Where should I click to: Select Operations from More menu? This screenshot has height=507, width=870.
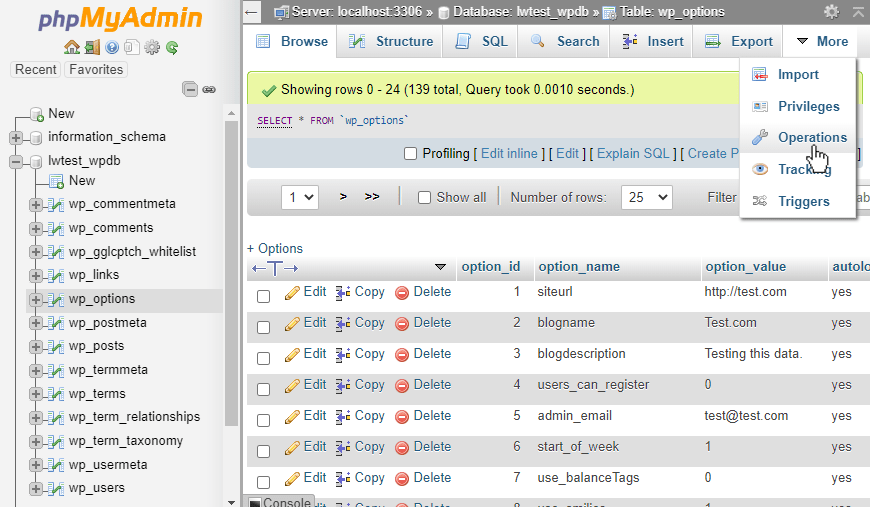click(x=798, y=138)
